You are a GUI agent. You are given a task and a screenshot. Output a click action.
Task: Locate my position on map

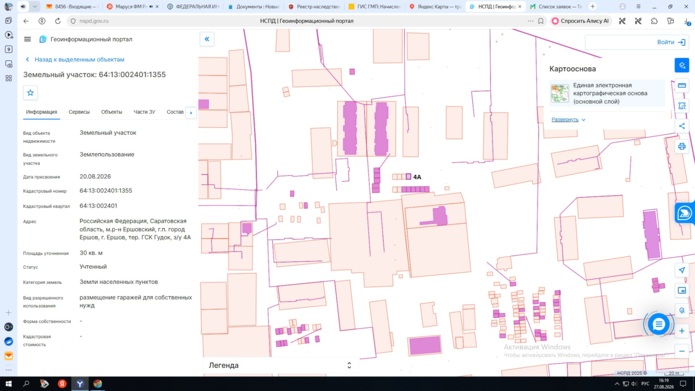coord(682,270)
